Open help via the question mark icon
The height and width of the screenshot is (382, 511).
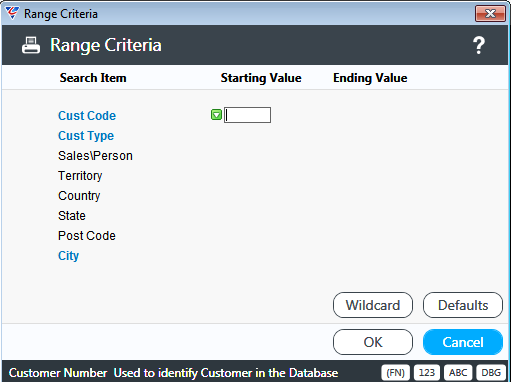479,45
